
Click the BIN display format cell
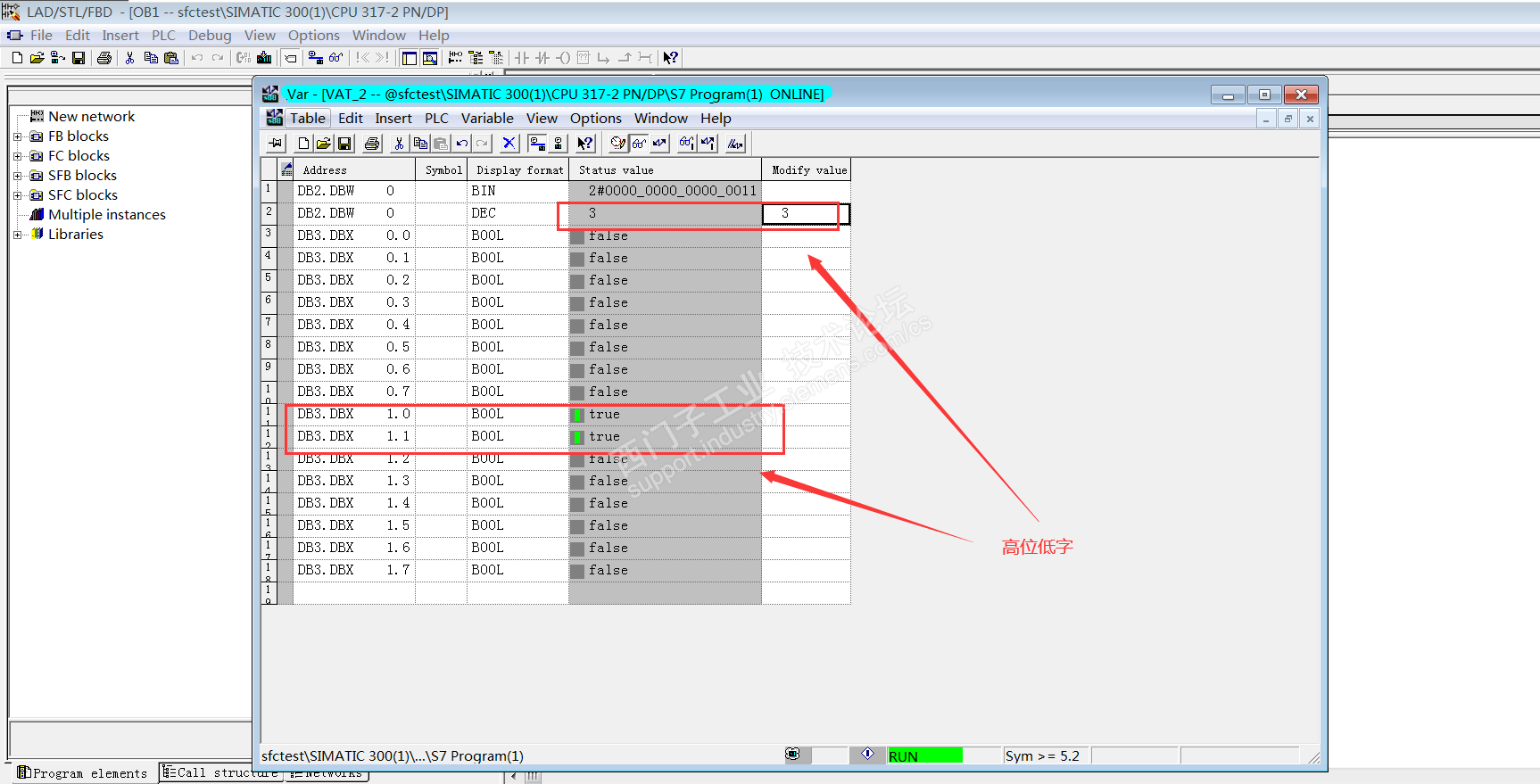point(517,192)
